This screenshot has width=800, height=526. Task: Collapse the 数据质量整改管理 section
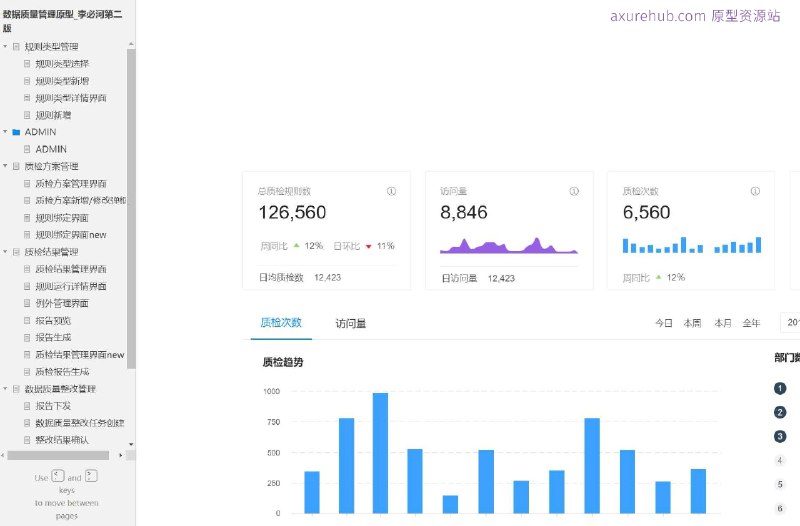5,389
